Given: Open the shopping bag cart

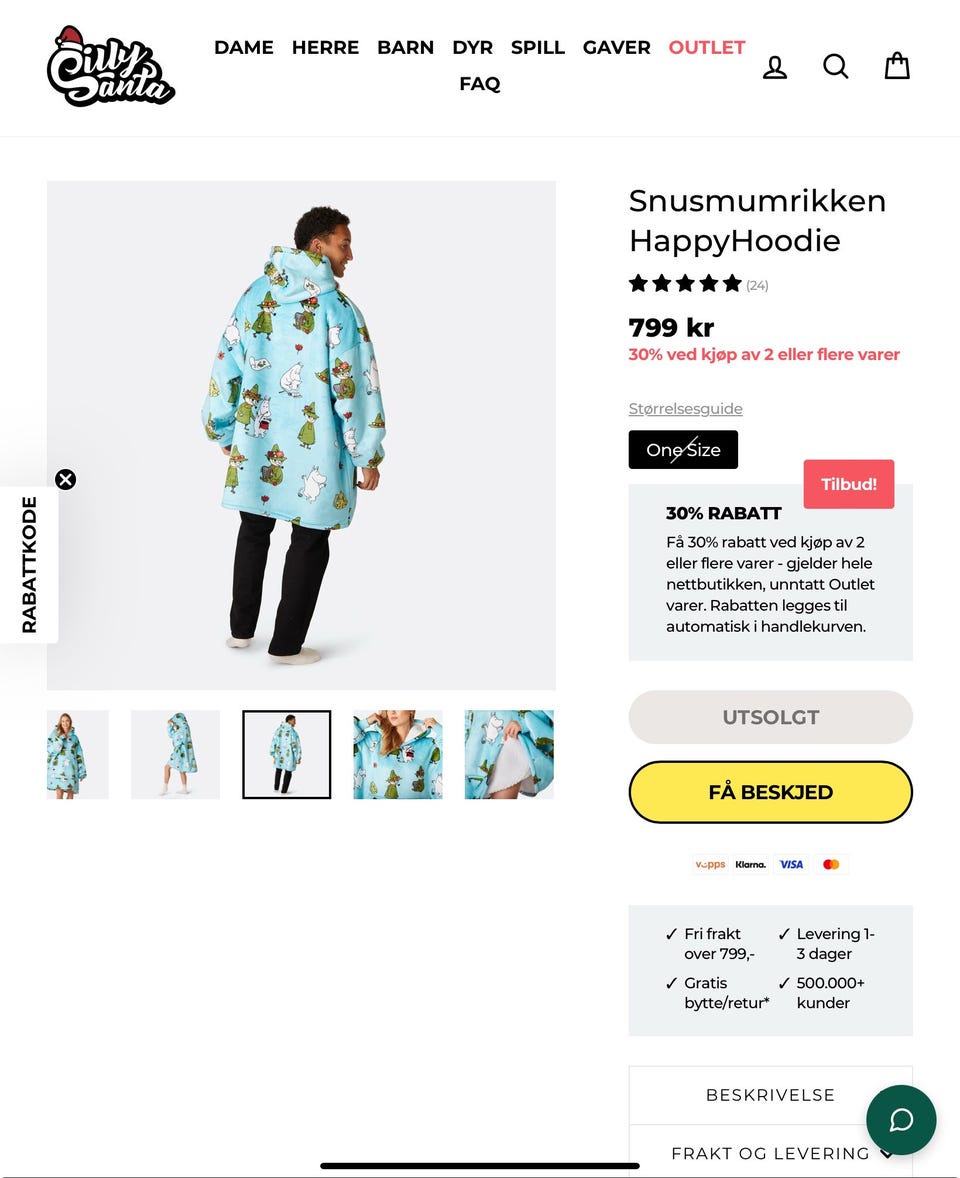Looking at the screenshot, I should [897, 66].
